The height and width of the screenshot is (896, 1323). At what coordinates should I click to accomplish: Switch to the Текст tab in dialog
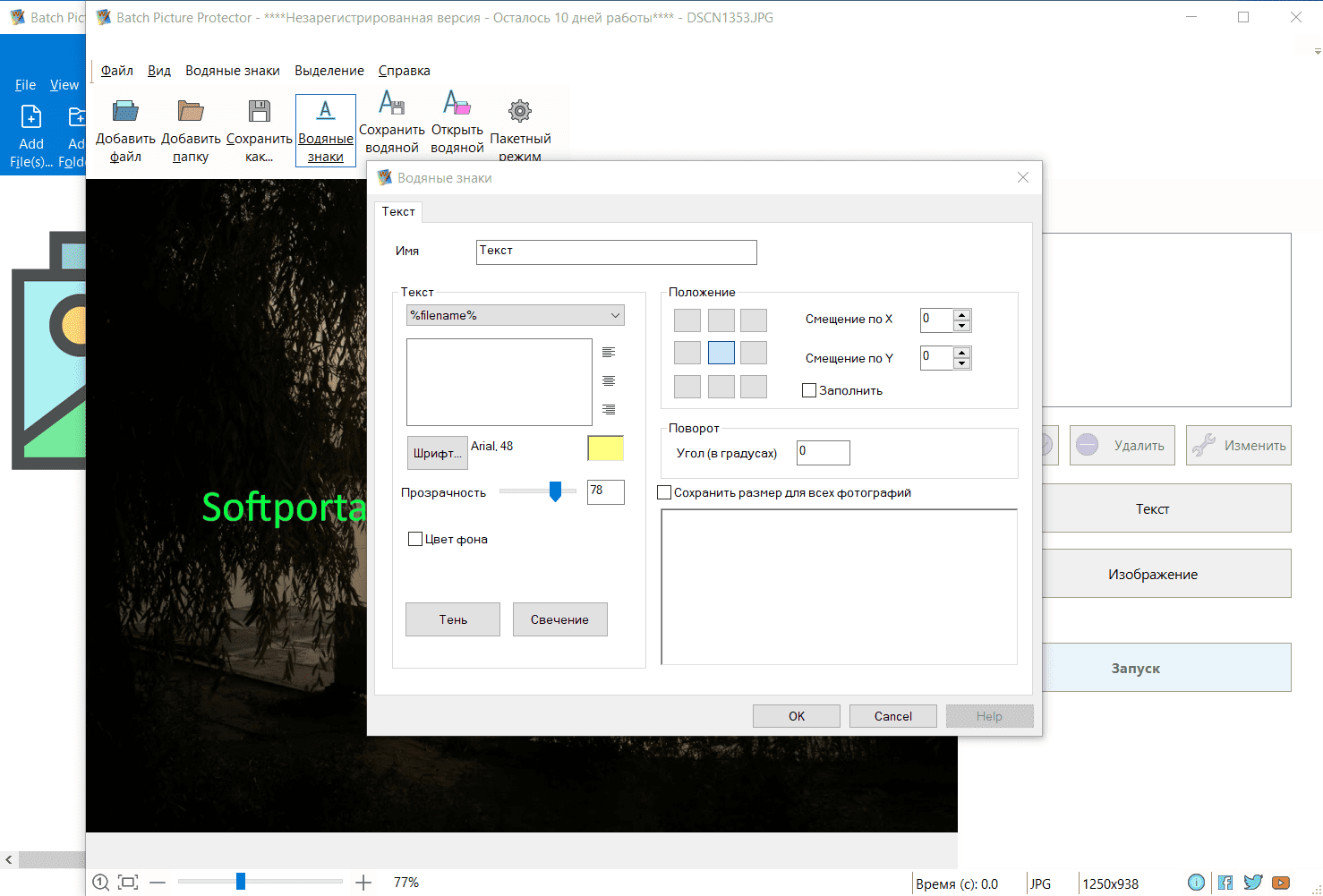click(x=398, y=212)
